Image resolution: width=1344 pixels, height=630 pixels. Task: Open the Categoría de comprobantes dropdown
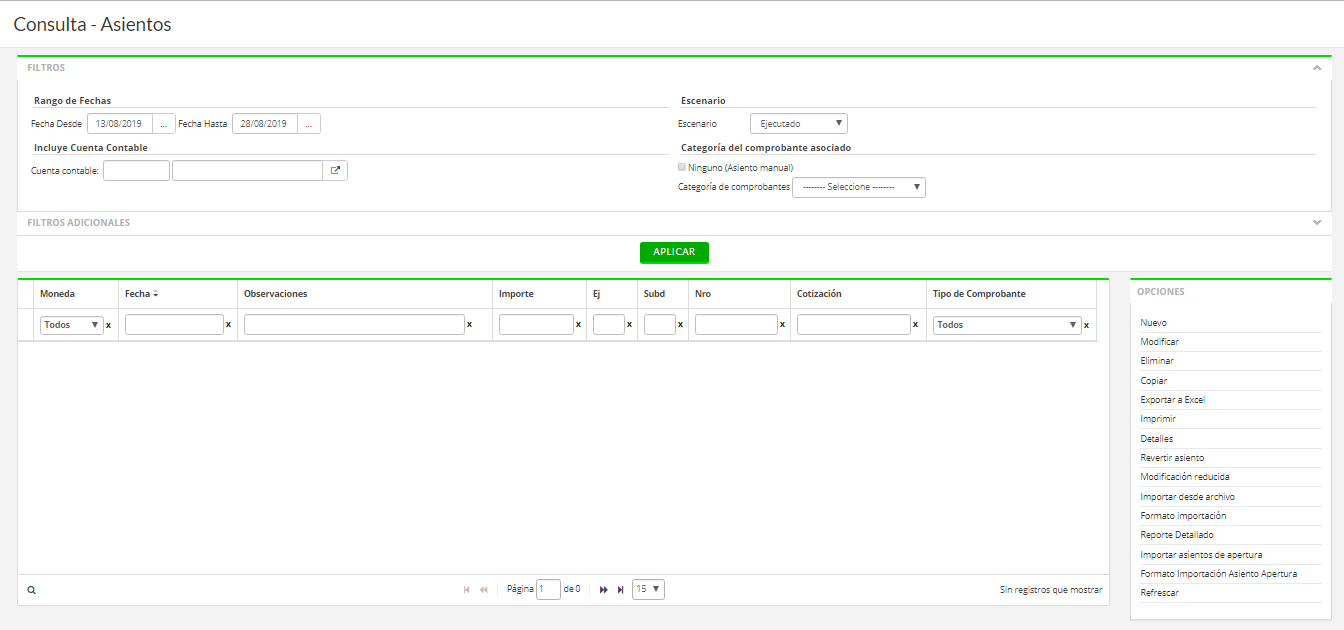pyautogui.click(x=859, y=187)
